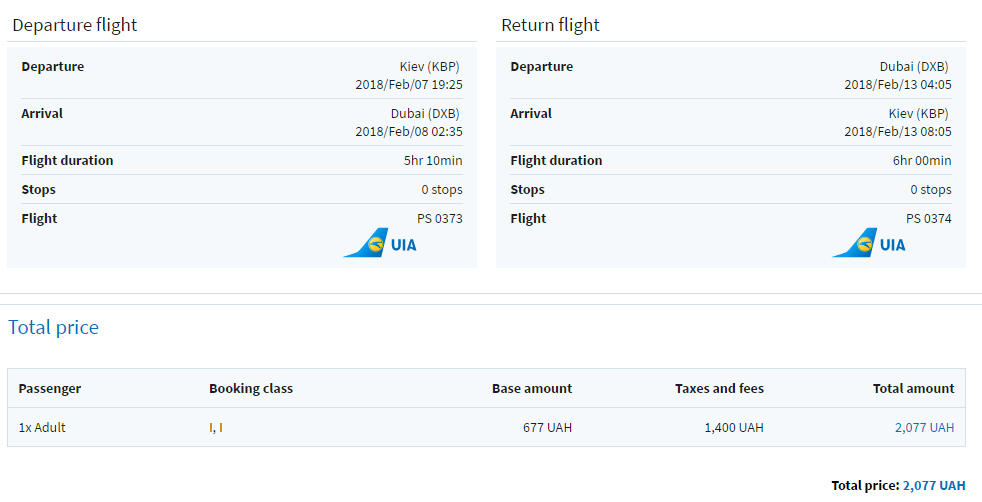Click the Taxes and fees column header

(719, 388)
